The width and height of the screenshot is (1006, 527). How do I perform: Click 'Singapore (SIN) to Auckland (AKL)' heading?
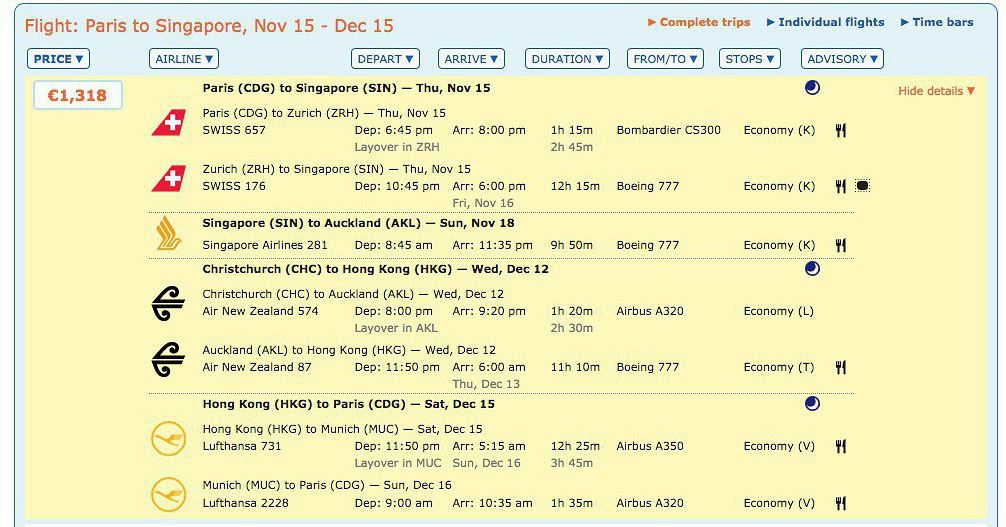pyautogui.click(x=312, y=223)
